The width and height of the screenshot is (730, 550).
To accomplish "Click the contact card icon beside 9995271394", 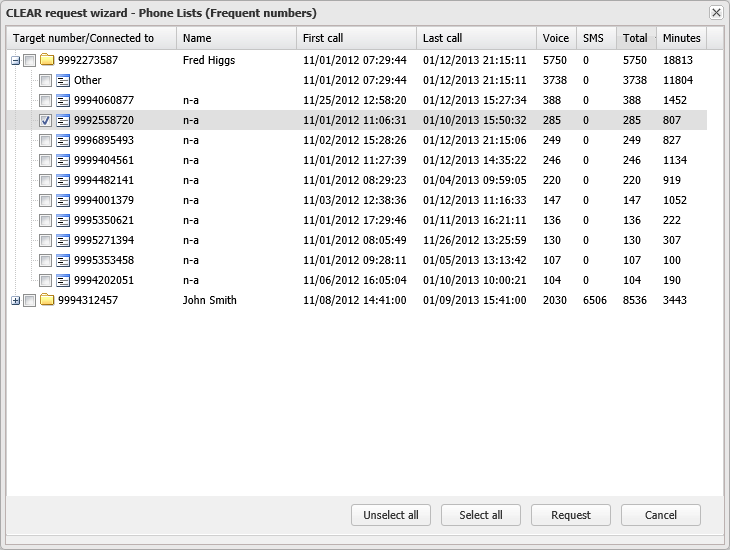I will (63, 240).
